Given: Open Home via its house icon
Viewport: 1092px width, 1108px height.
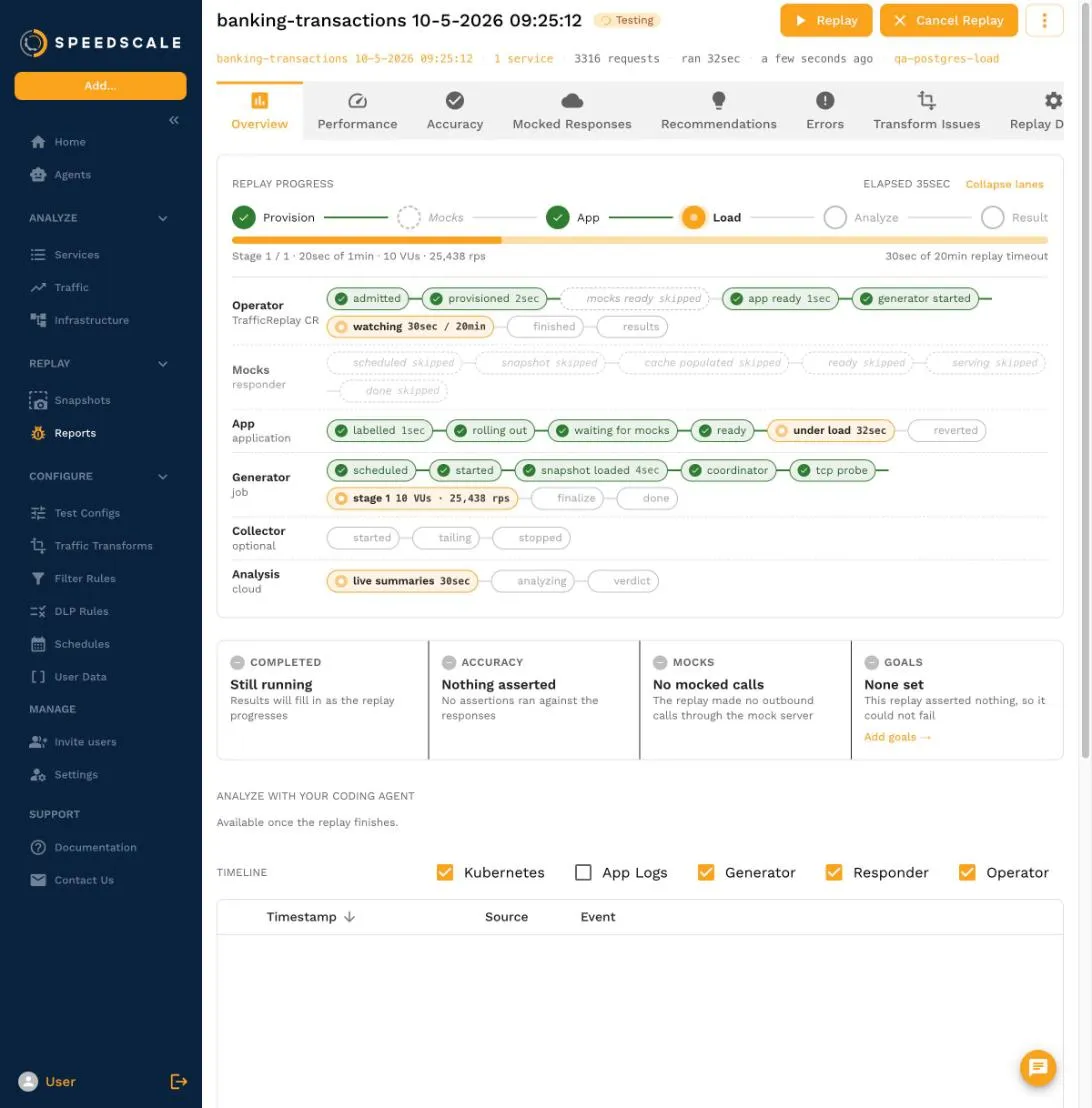Looking at the screenshot, I should [38, 142].
